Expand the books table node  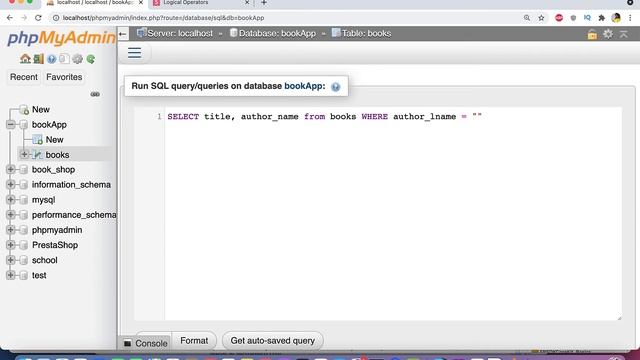click(24, 154)
